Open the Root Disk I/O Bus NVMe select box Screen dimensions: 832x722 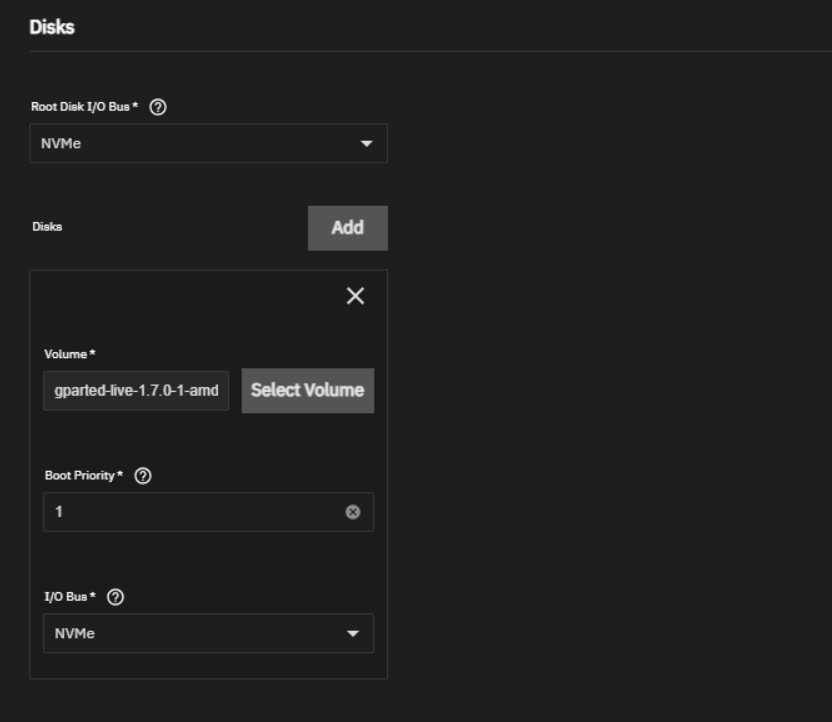pyautogui.click(x=209, y=143)
